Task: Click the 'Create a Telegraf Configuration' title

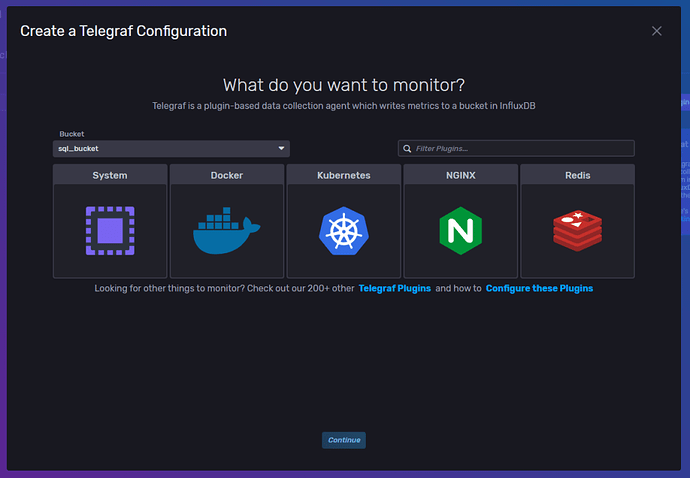Action: [124, 31]
